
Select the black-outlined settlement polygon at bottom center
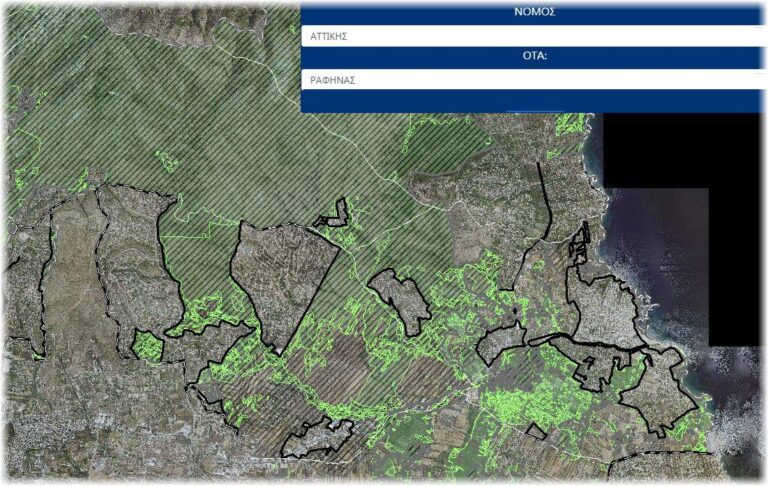(316, 438)
